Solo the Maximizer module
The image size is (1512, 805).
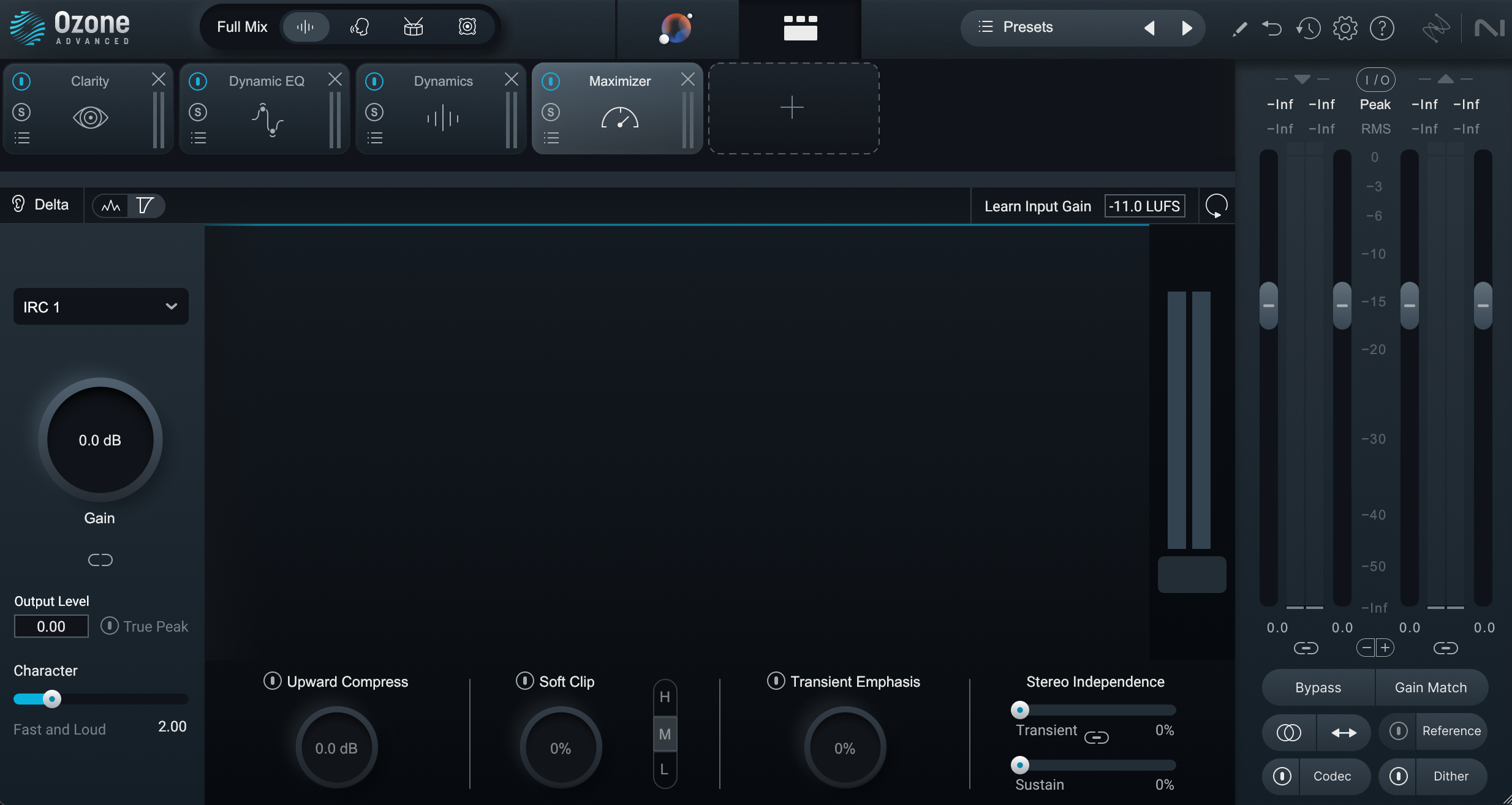click(x=551, y=112)
